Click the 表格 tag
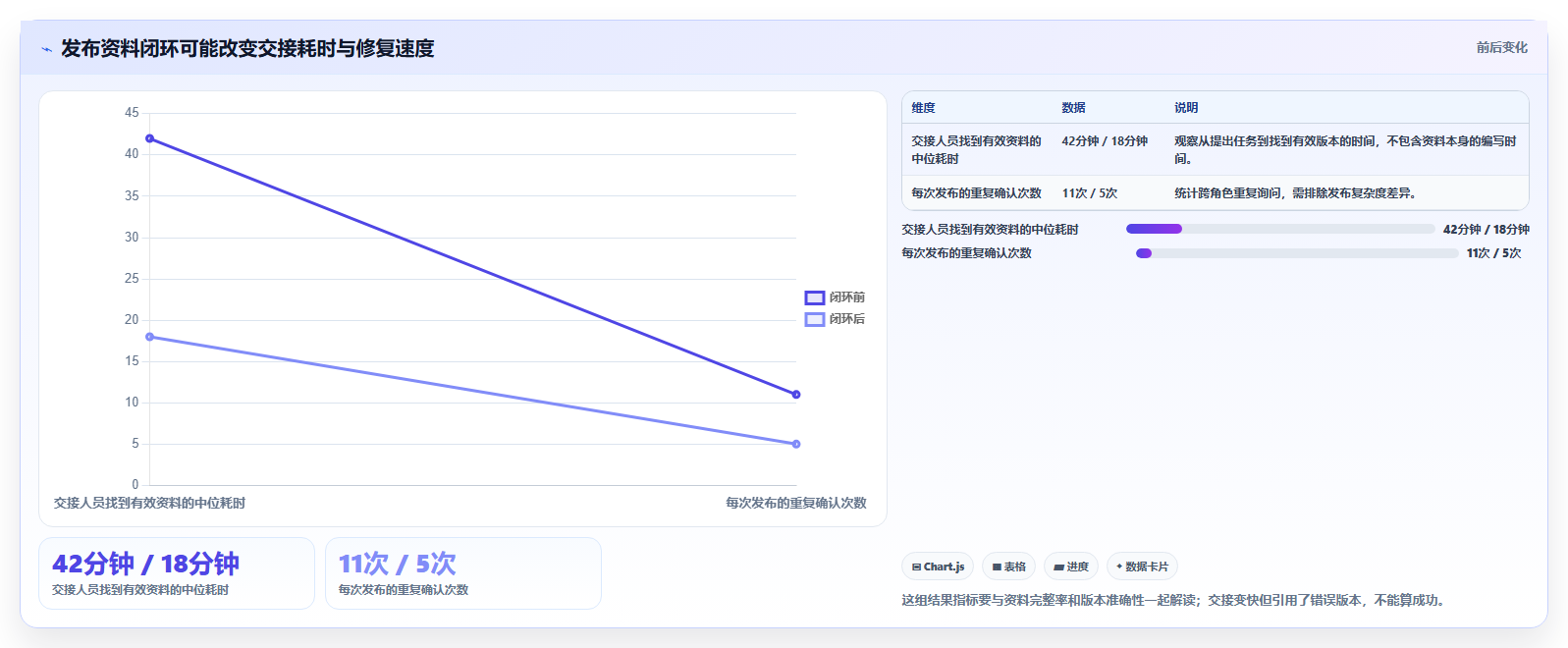The image size is (1568, 648). (x=1008, y=567)
